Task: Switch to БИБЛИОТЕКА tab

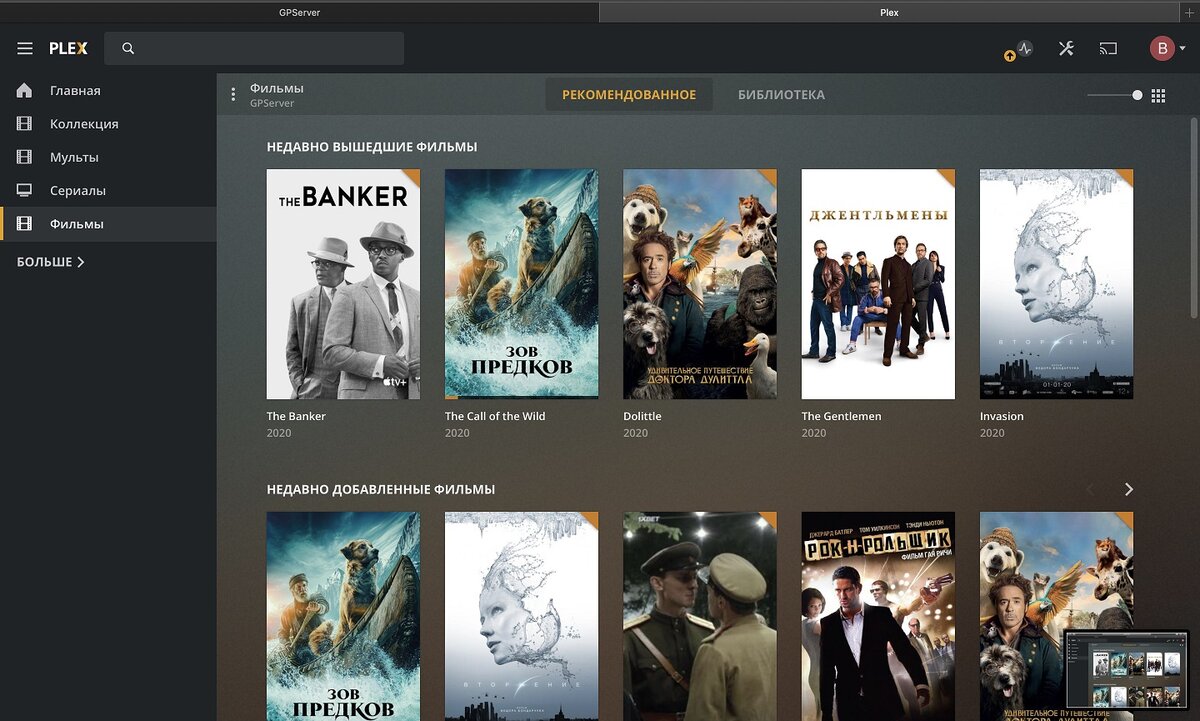Action: 781,95
